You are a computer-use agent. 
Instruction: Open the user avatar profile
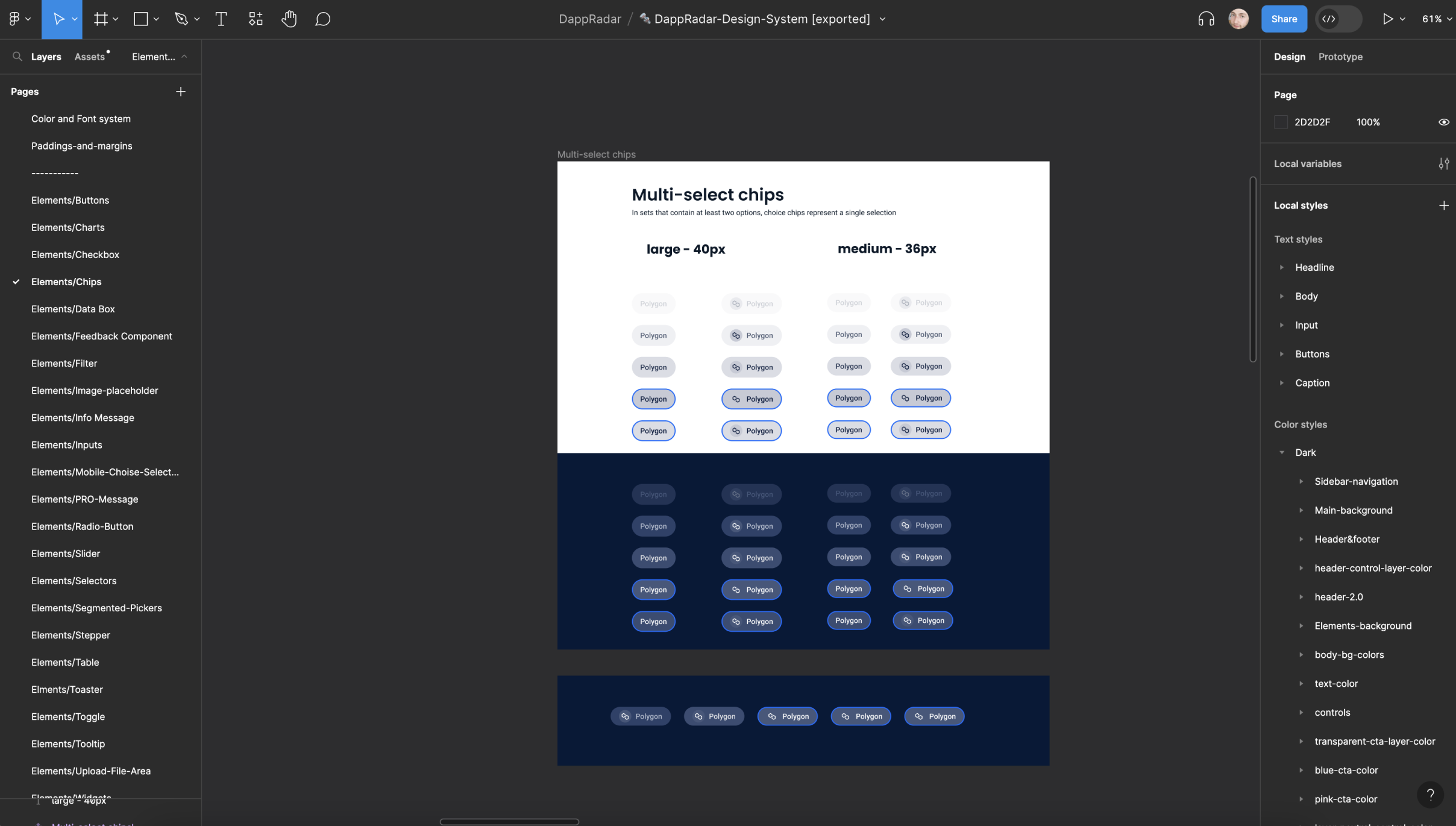(x=1238, y=19)
